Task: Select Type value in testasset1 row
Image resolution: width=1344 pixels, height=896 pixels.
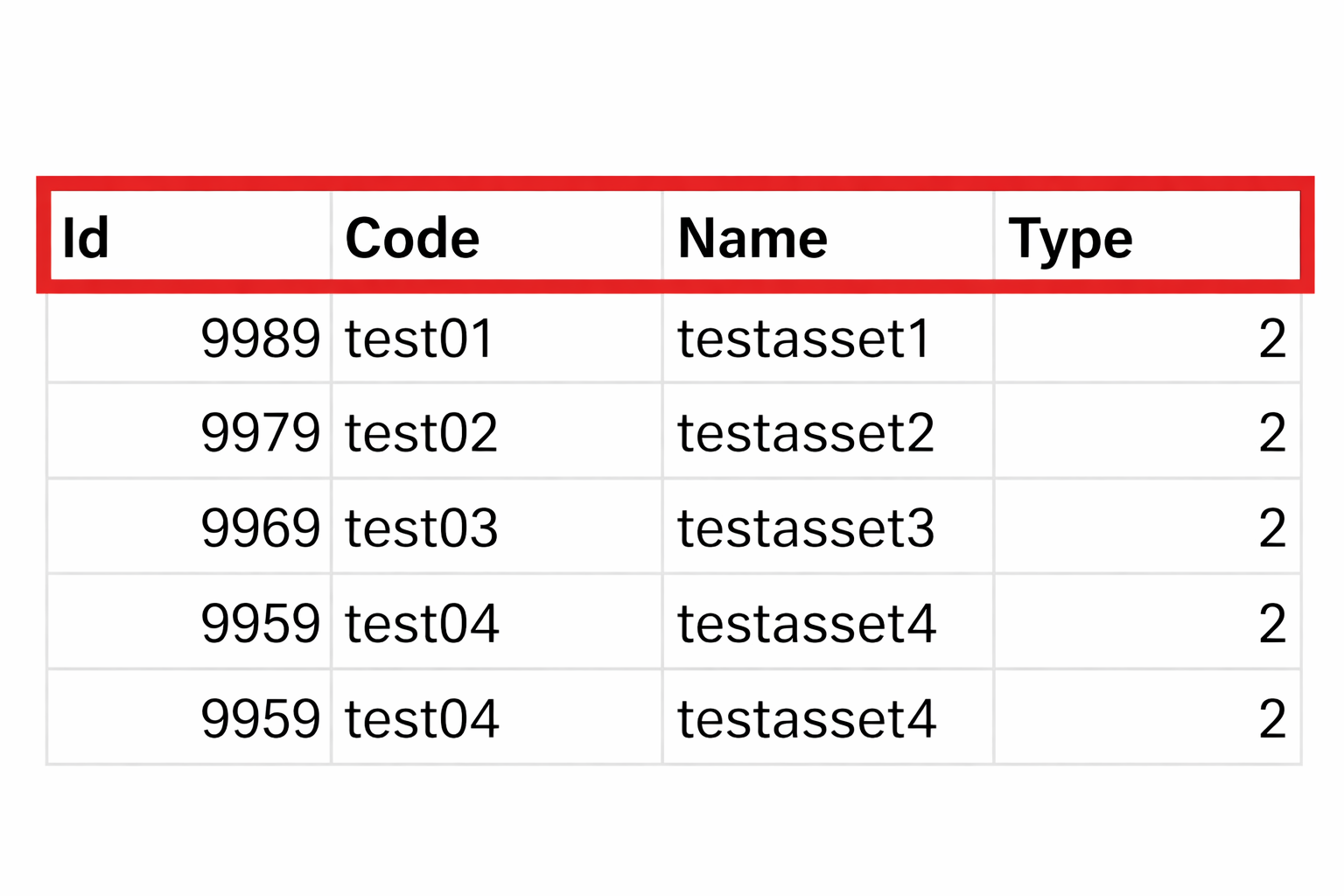Action: coord(1272,339)
